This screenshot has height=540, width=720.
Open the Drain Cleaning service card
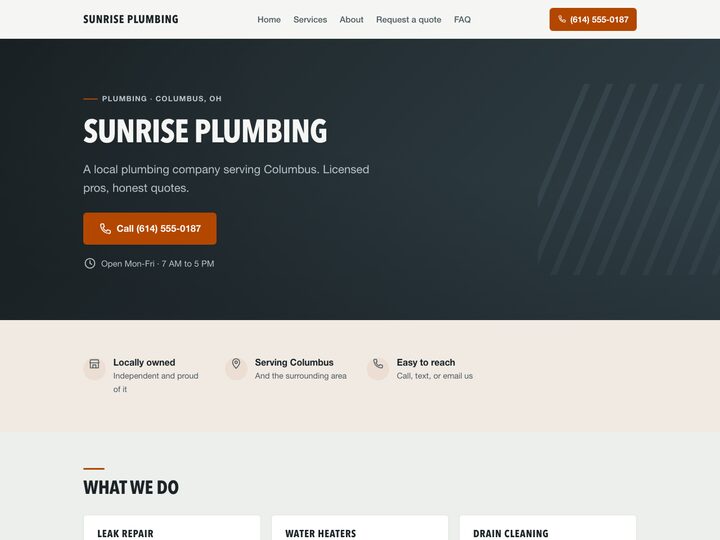point(548,528)
